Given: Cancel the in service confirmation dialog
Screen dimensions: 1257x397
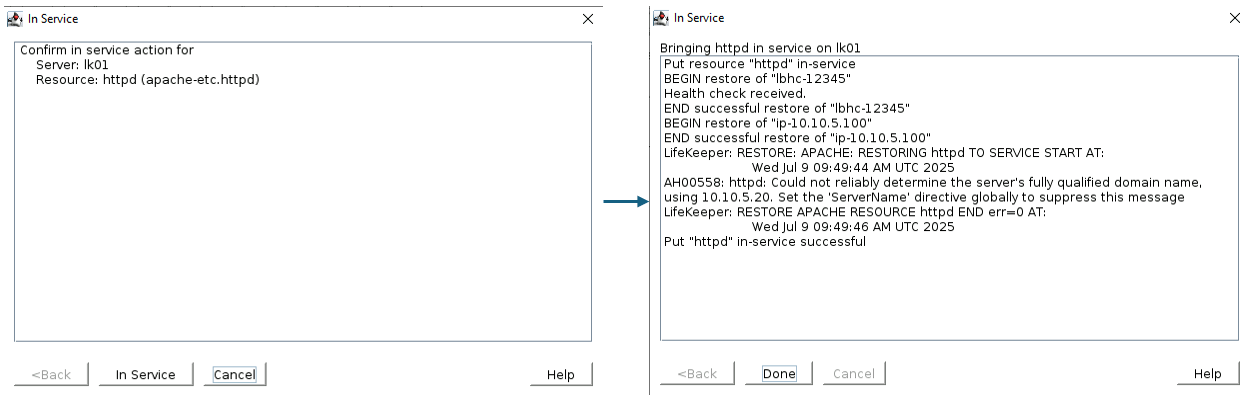Looking at the screenshot, I should (235, 375).
